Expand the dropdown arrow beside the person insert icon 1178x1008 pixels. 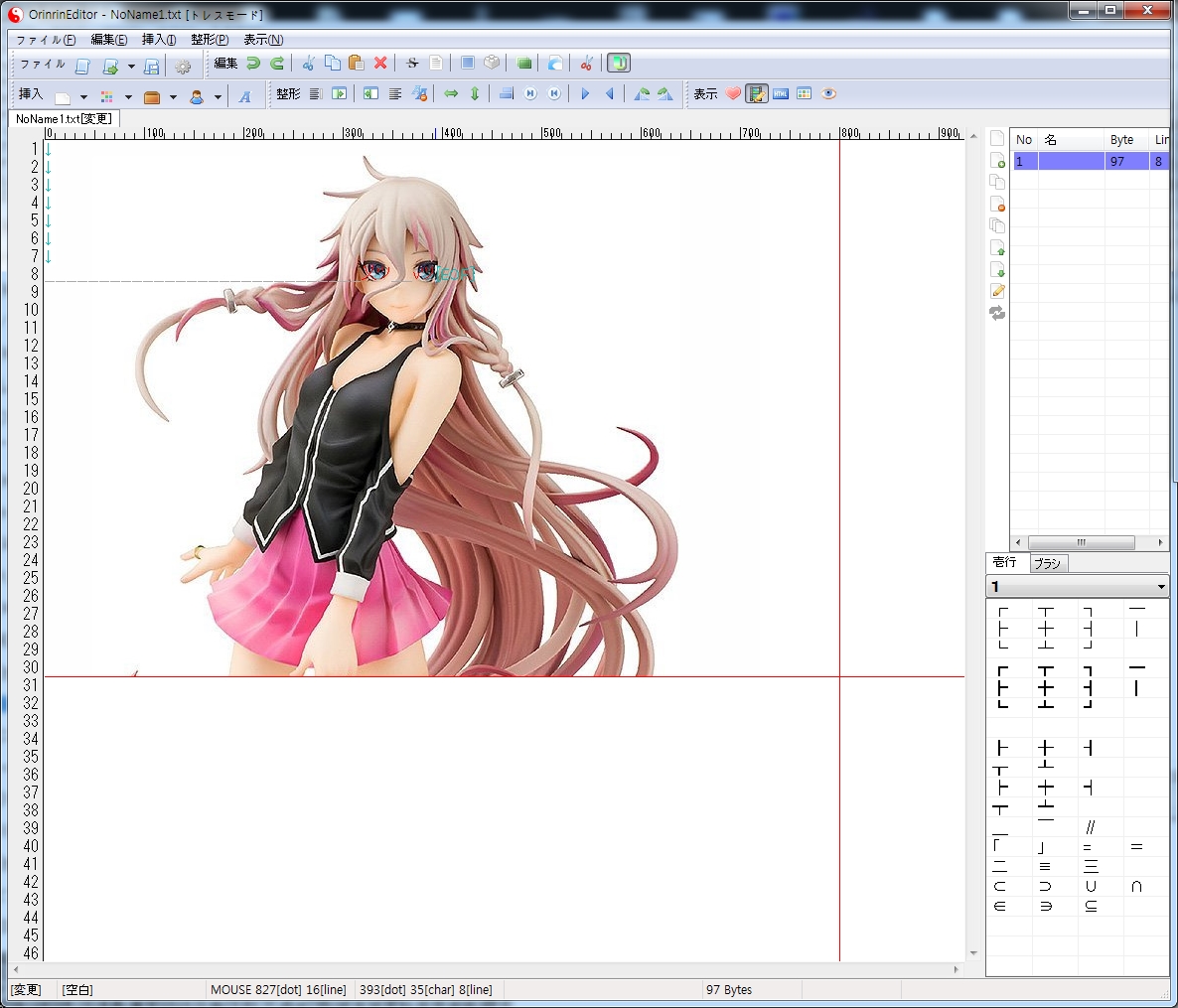point(218,97)
